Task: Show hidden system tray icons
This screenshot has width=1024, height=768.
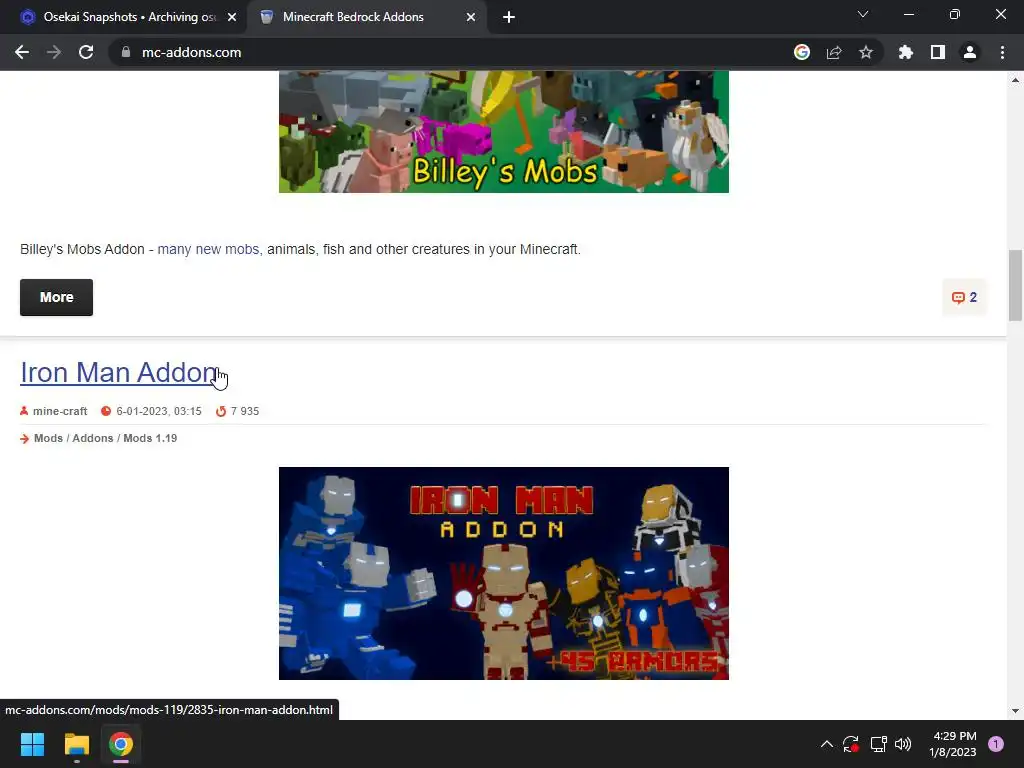Action: point(826,744)
